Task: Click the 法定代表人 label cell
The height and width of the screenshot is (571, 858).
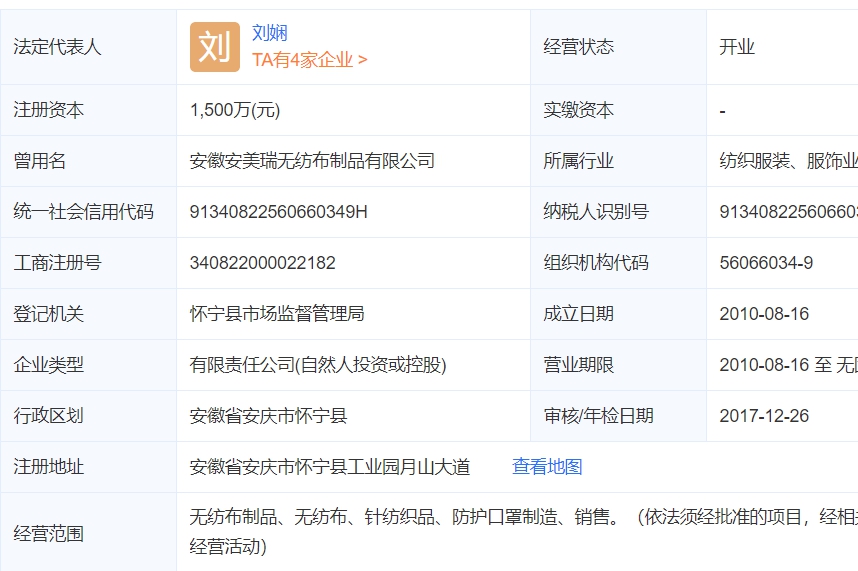Action: [x=89, y=47]
